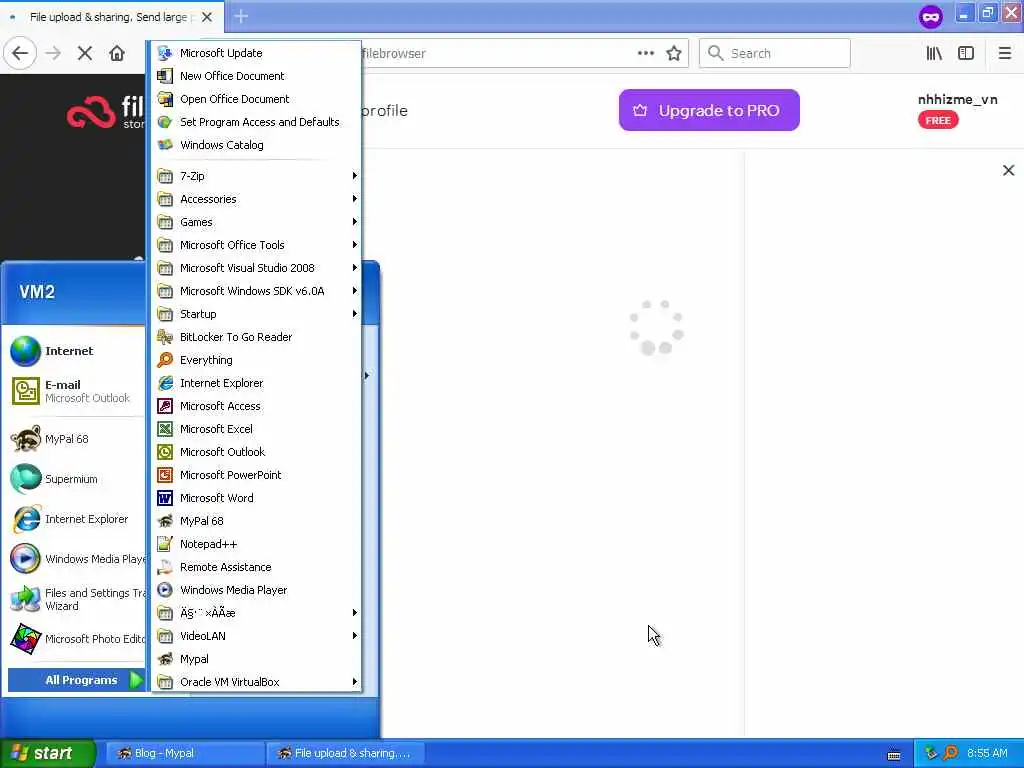Click Microsoft Outlook icon in programs list

pyautogui.click(x=165, y=452)
